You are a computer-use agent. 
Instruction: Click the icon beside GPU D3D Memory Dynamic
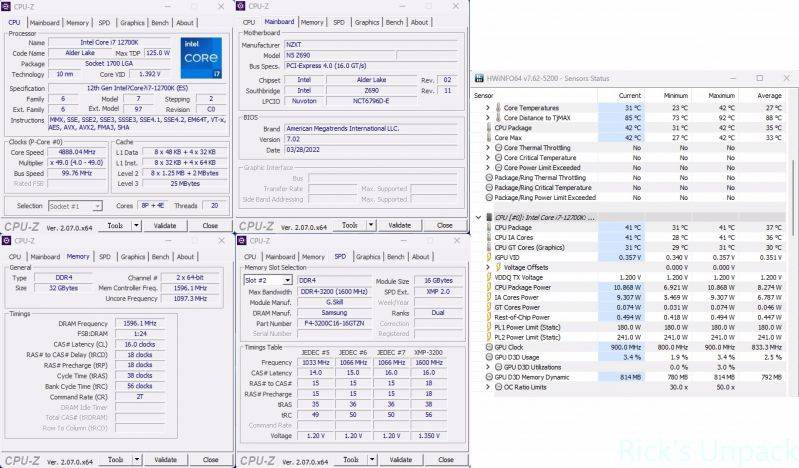489,377
